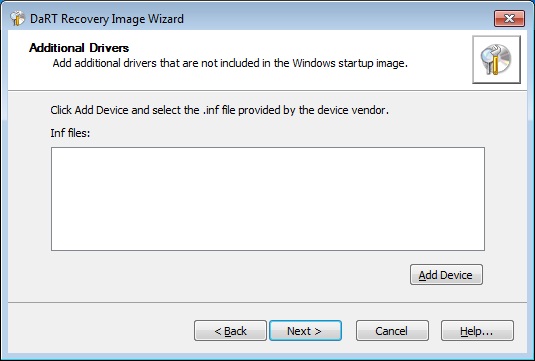
Task: Click the "Click Add Device and select" instruction
Action: point(219,110)
